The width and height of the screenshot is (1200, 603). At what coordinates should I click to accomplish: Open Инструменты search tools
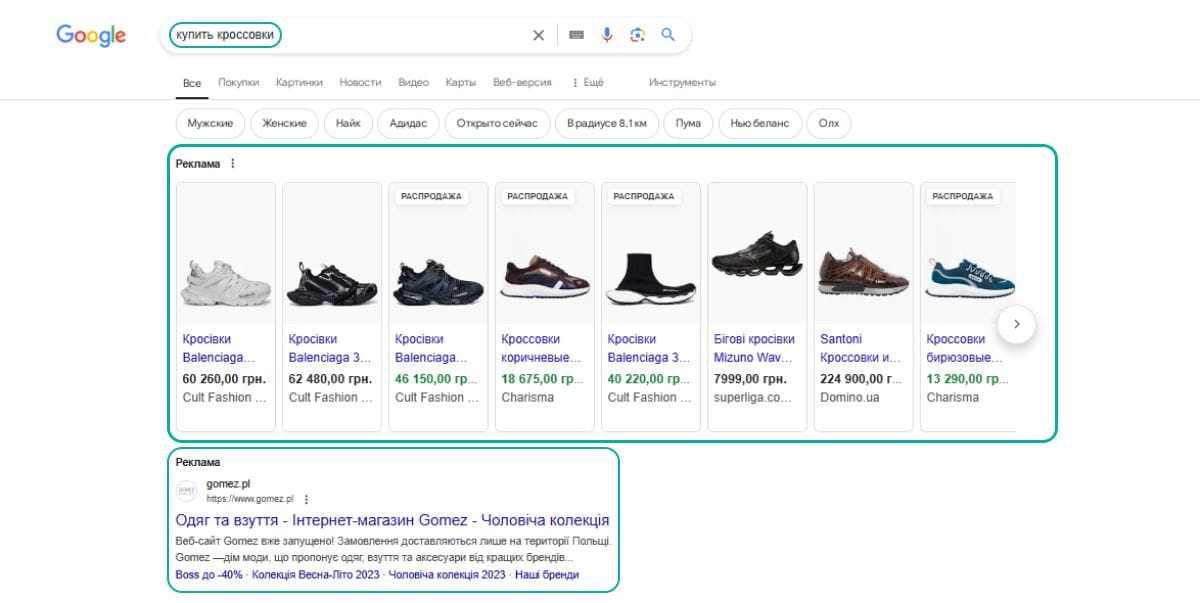[682, 83]
